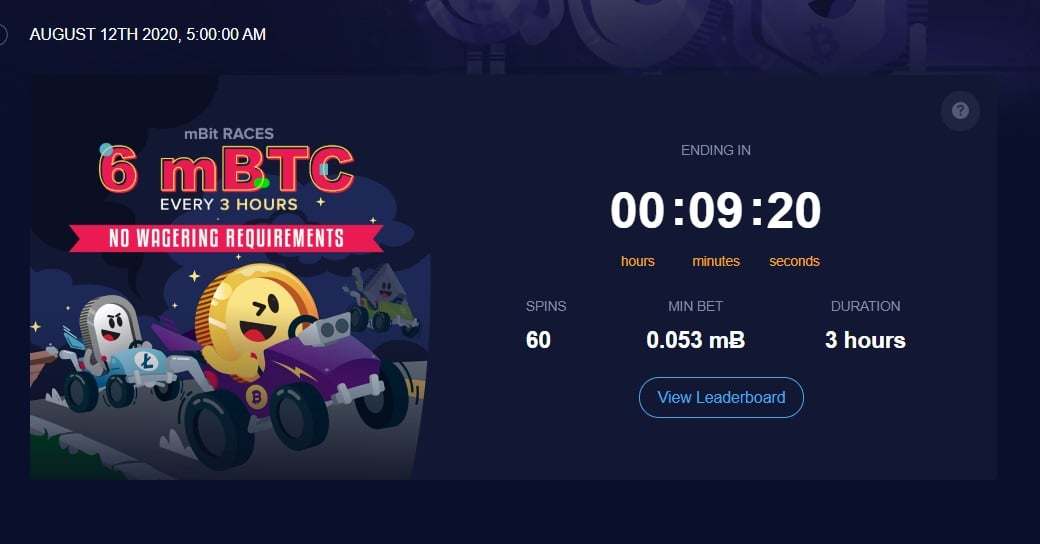Click the countdown timer 00:09:20

(x=715, y=210)
